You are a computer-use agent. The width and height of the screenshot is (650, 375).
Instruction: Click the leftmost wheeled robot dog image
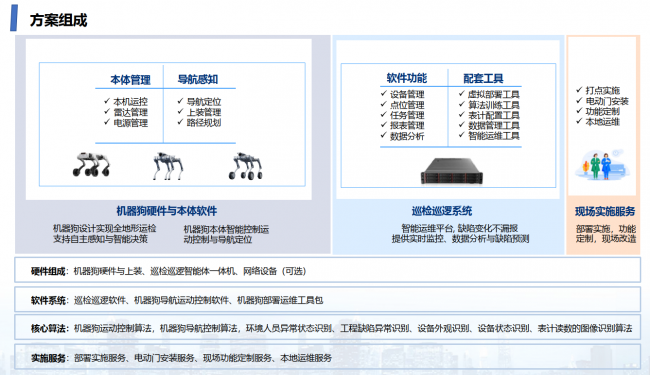[91, 165]
